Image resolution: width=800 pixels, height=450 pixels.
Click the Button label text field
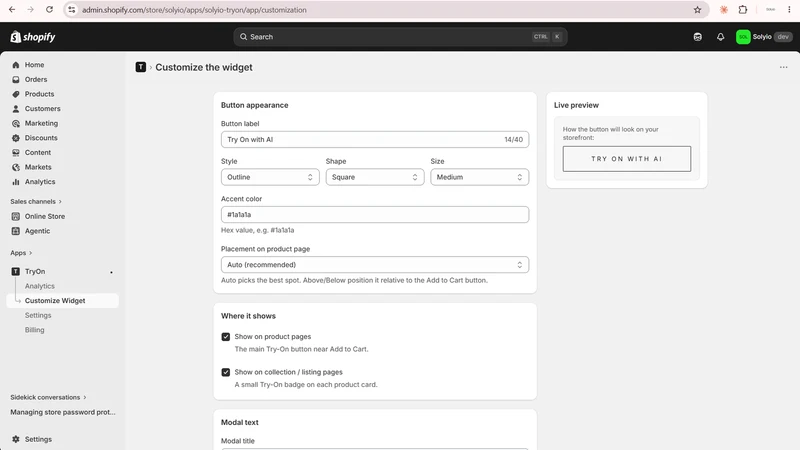click(375, 139)
